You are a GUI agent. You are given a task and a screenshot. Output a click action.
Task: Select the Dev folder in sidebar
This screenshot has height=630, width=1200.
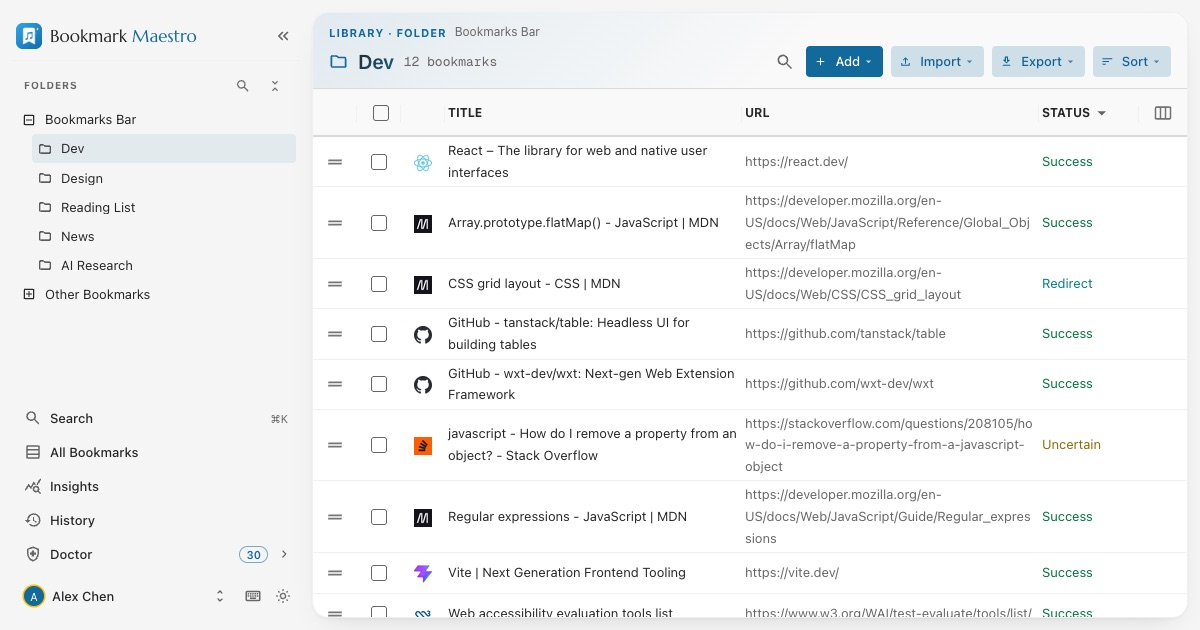[164, 148]
